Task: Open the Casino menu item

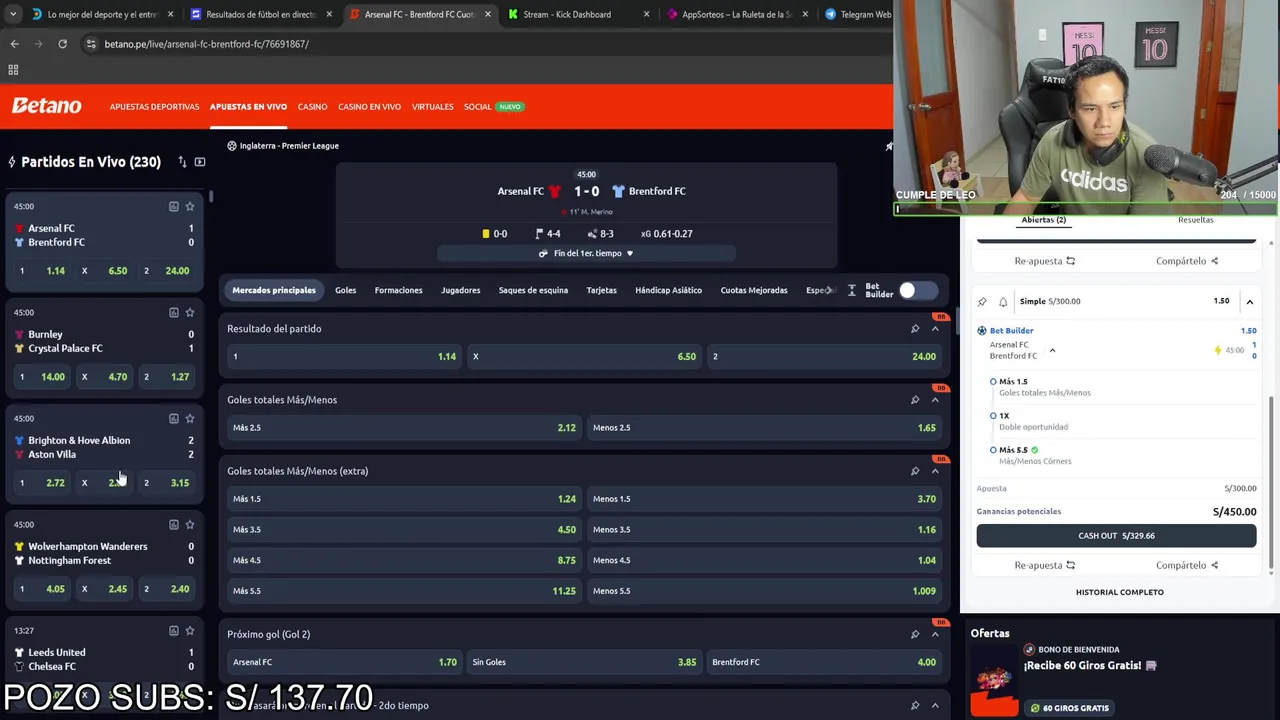Action: [x=312, y=106]
